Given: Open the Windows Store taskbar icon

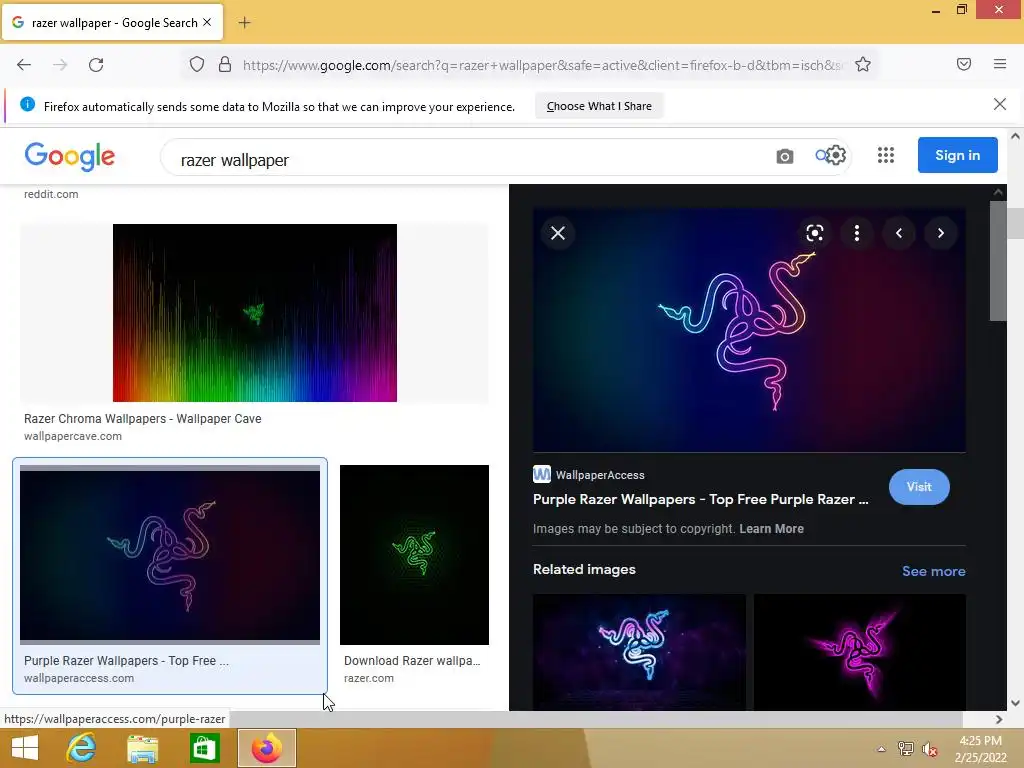Looking at the screenshot, I should click(204, 748).
